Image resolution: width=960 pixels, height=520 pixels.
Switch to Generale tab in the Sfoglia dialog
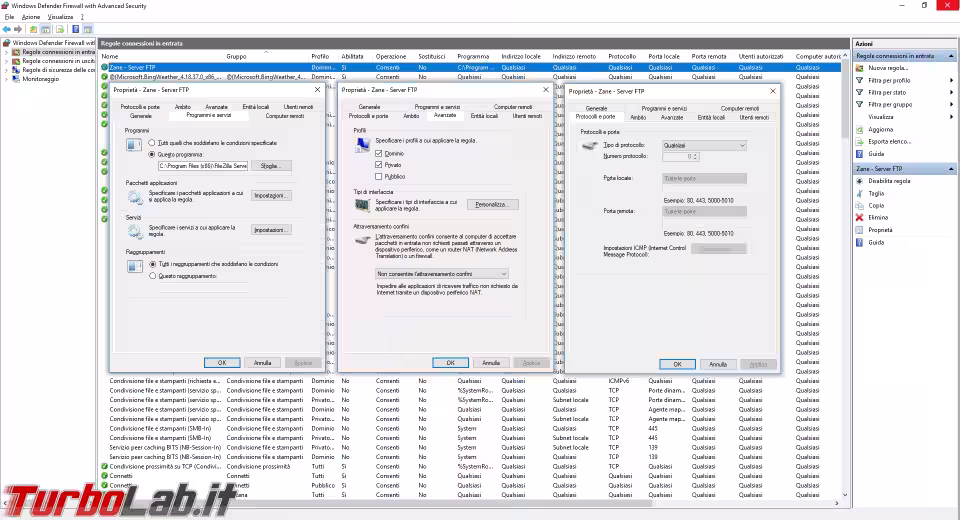pyautogui.click(x=141, y=116)
